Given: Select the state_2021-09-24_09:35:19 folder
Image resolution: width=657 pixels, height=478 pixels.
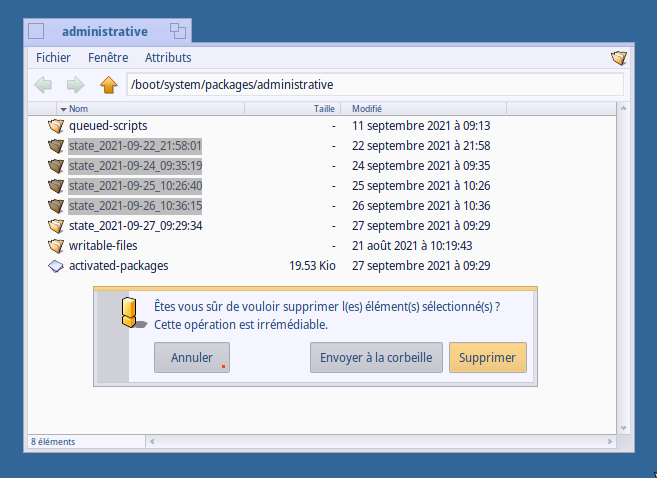Looking at the screenshot, I should (x=136, y=166).
